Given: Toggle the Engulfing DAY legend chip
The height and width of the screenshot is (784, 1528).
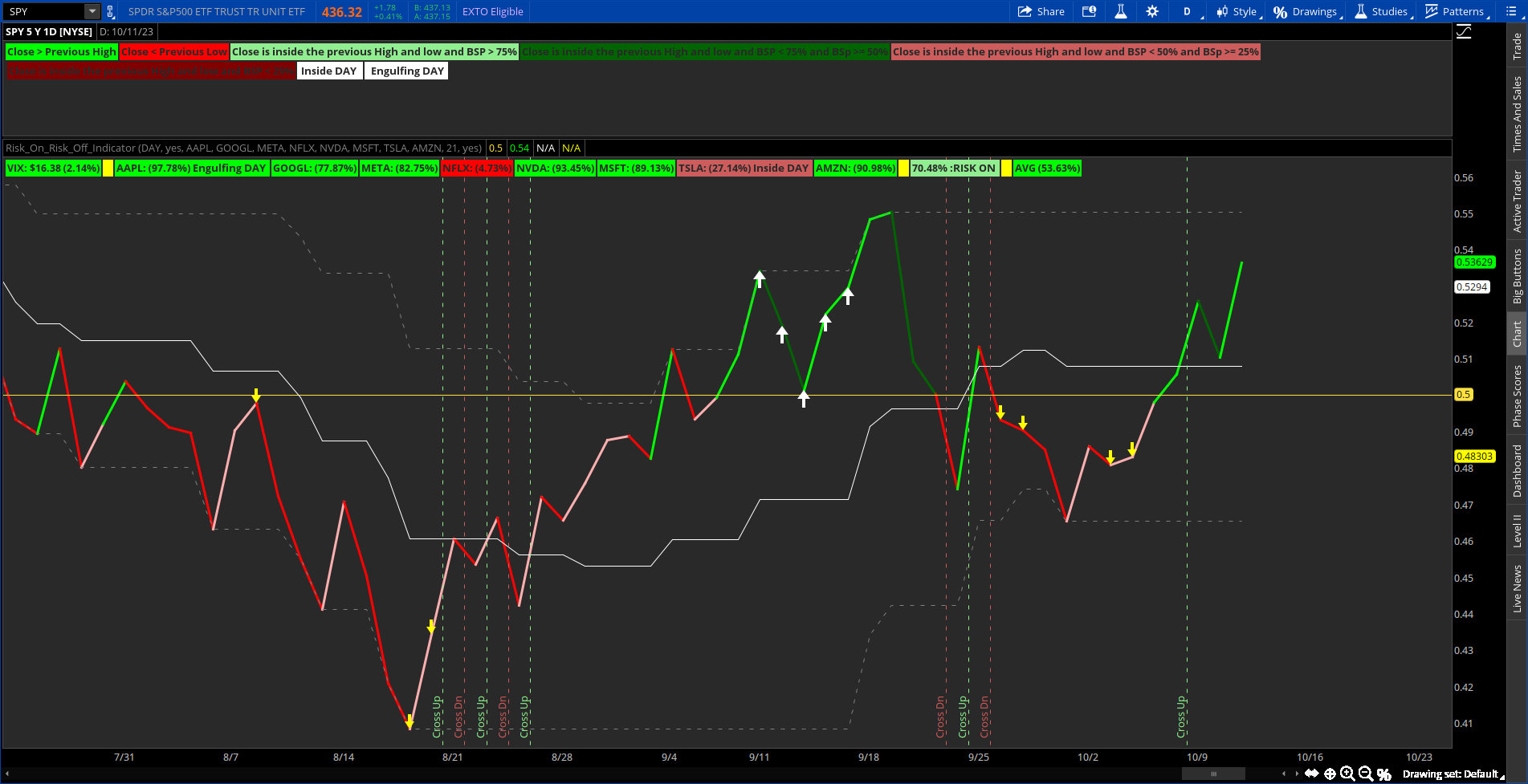Looking at the screenshot, I should (x=405, y=71).
